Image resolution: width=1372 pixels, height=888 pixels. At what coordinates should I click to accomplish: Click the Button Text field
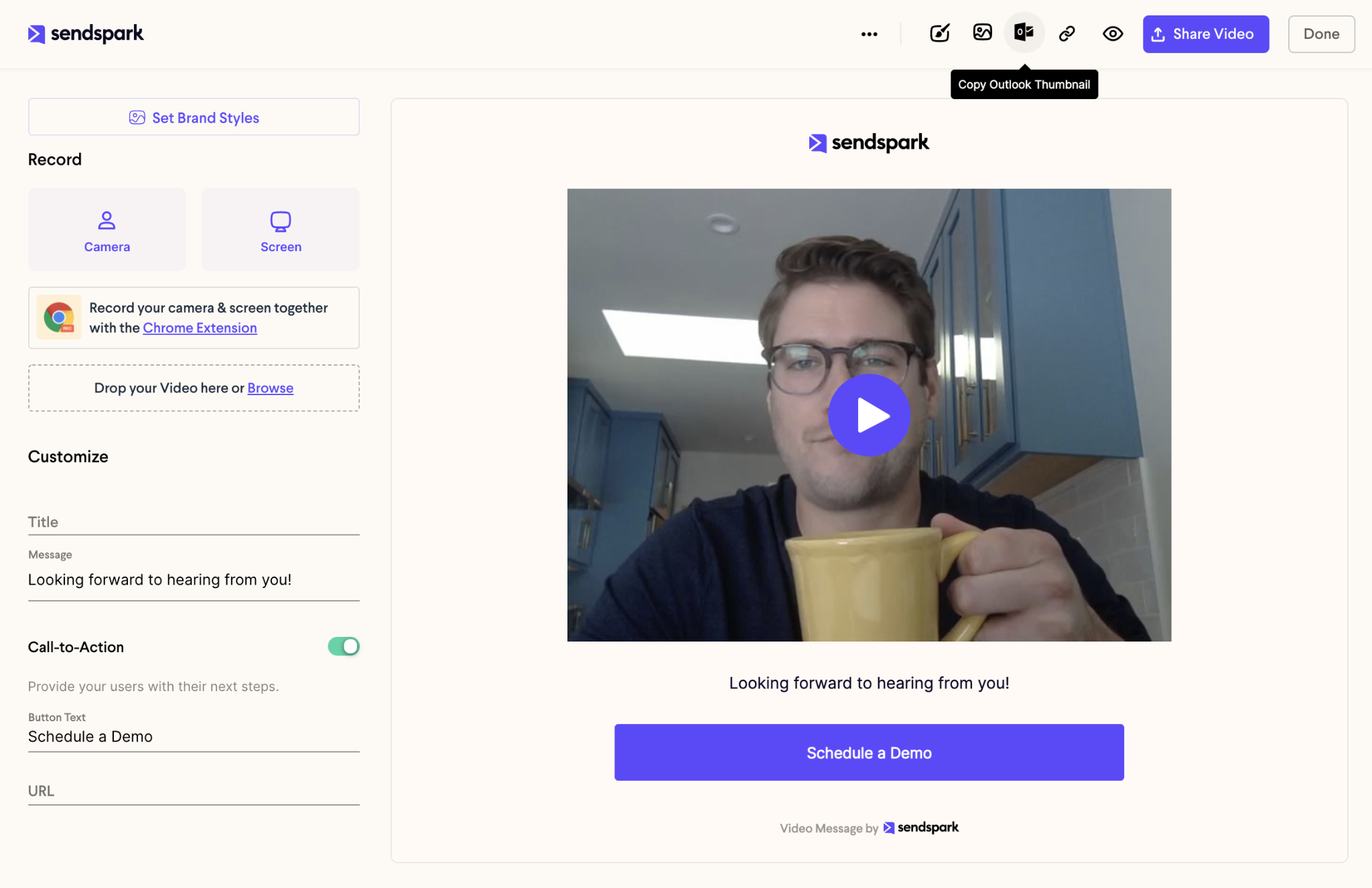(x=194, y=737)
